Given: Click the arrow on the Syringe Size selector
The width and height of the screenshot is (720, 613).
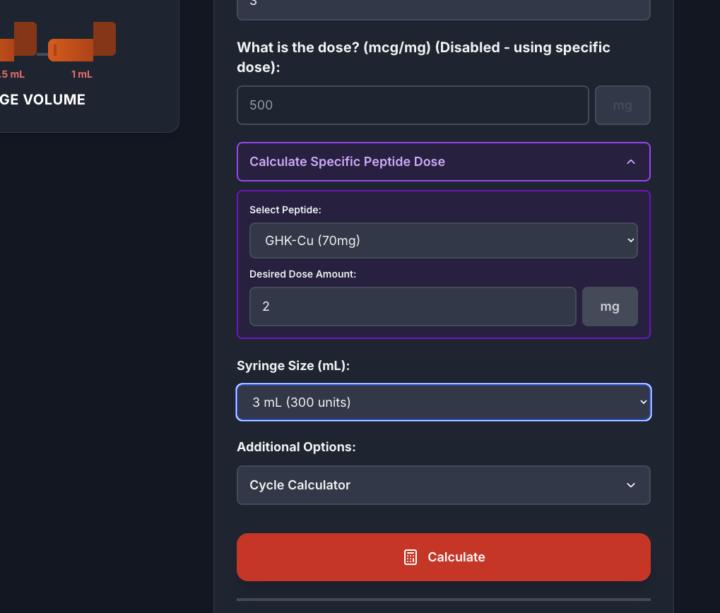Looking at the screenshot, I should (641, 402).
